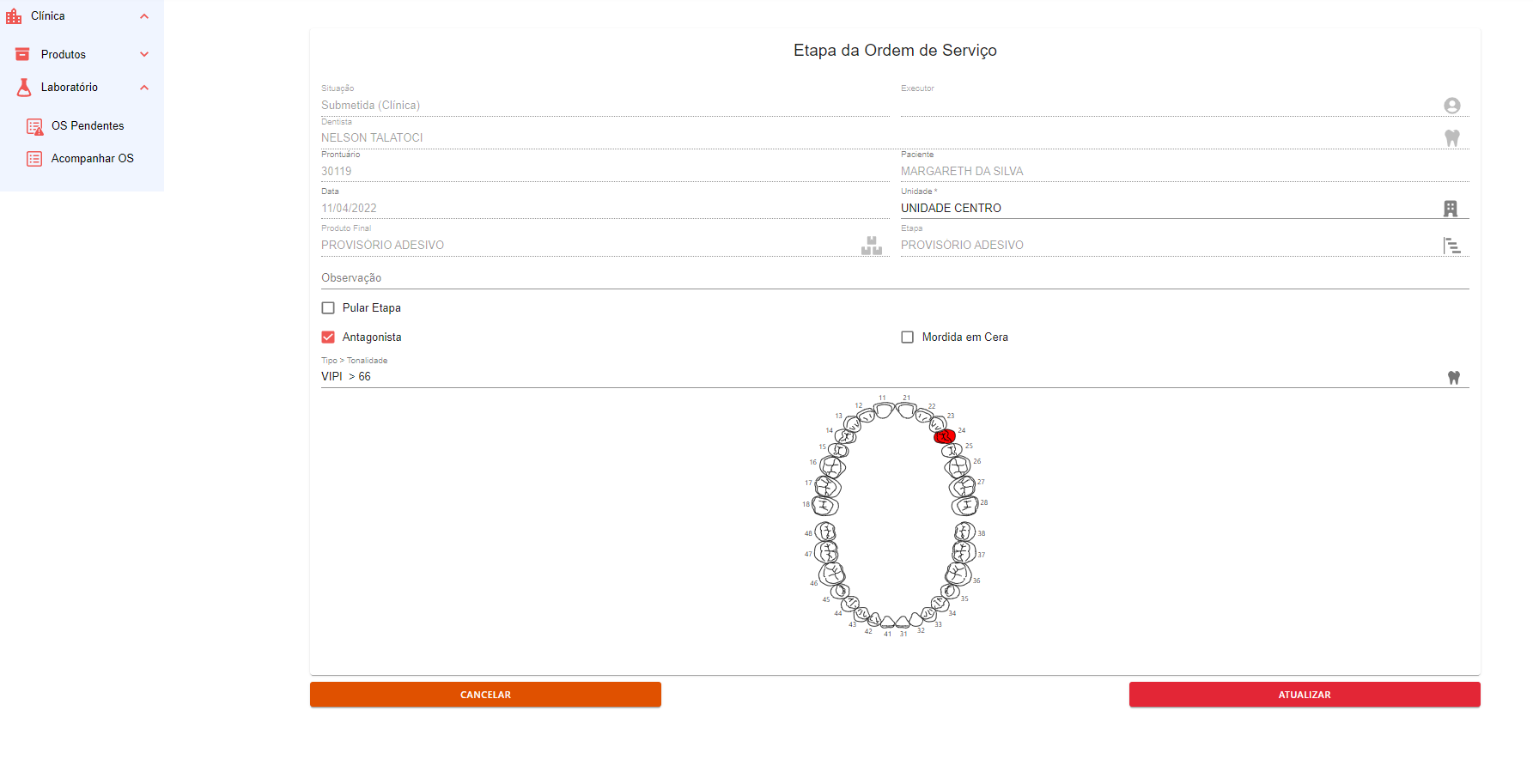Uncheck the Antagonista checkbox

(328, 337)
